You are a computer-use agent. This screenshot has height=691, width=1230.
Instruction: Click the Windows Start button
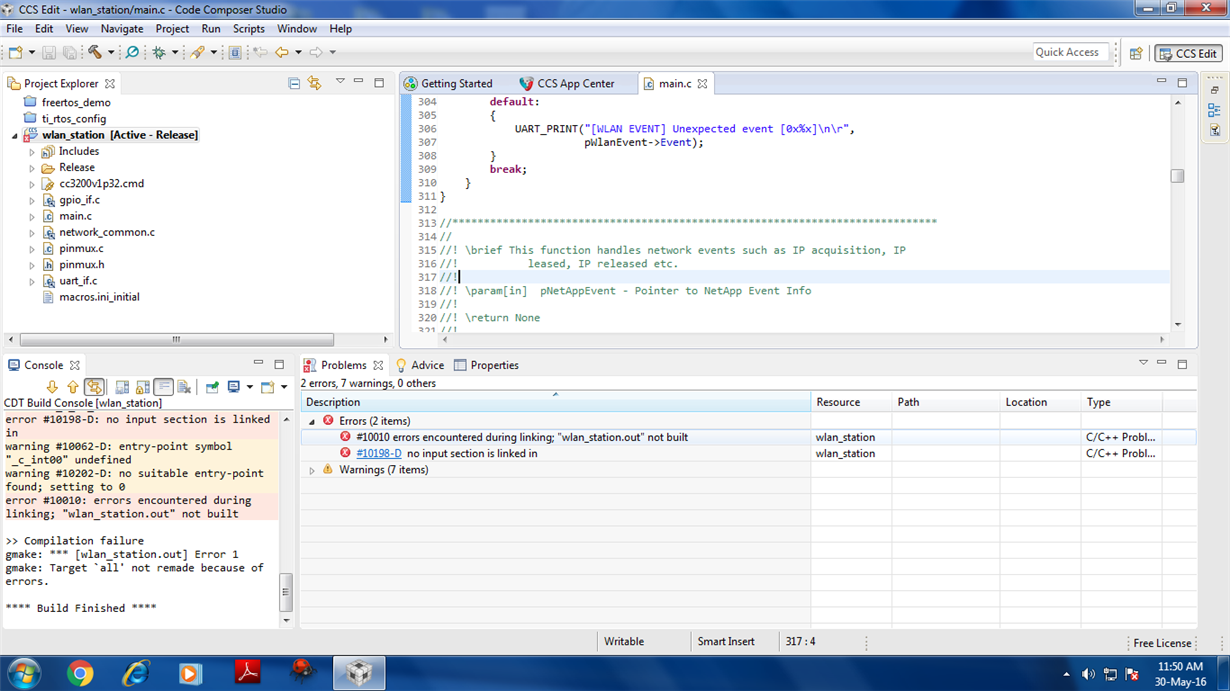23,673
